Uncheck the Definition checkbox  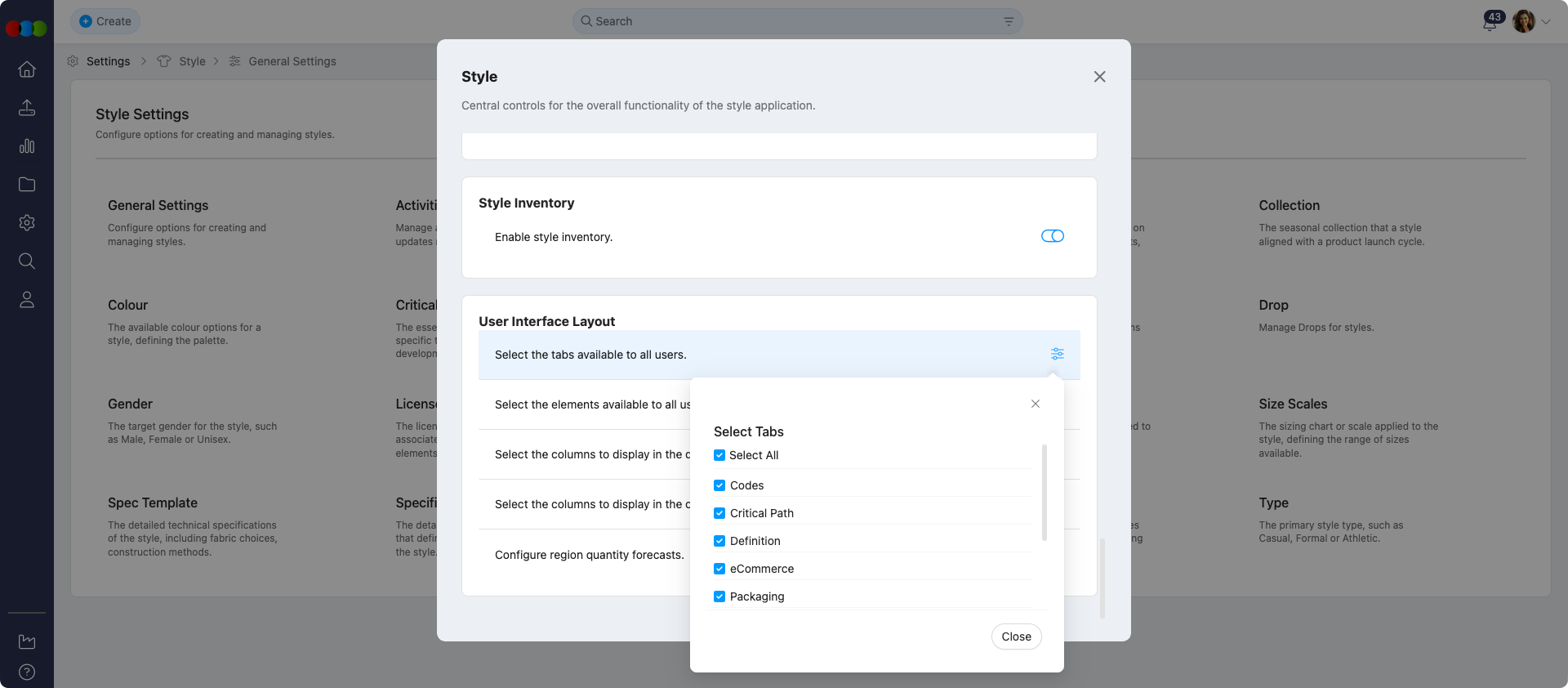pyautogui.click(x=719, y=541)
